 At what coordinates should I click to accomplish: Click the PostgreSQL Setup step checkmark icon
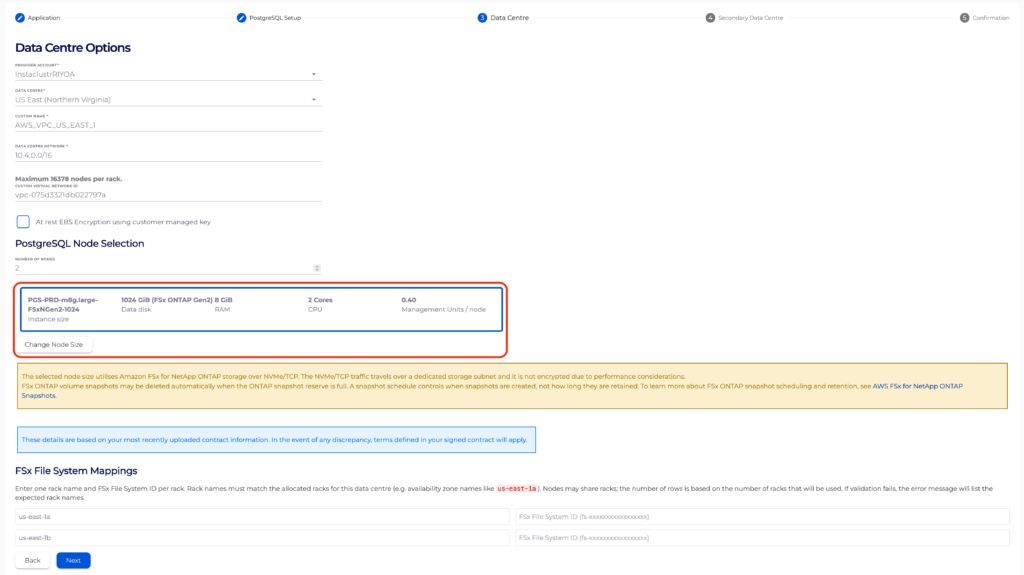[x=242, y=18]
